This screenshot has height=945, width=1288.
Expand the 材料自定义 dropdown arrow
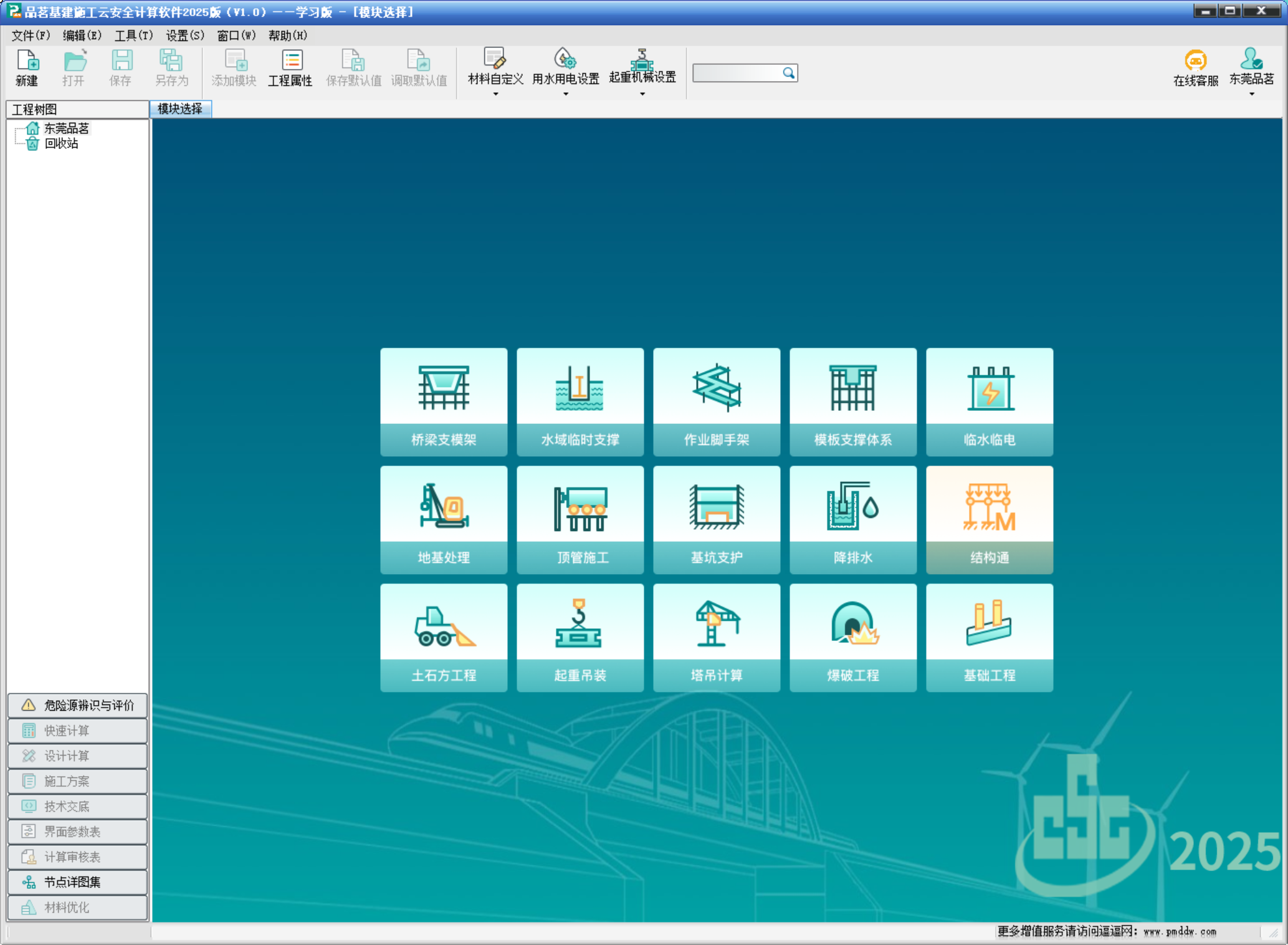tap(496, 94)
